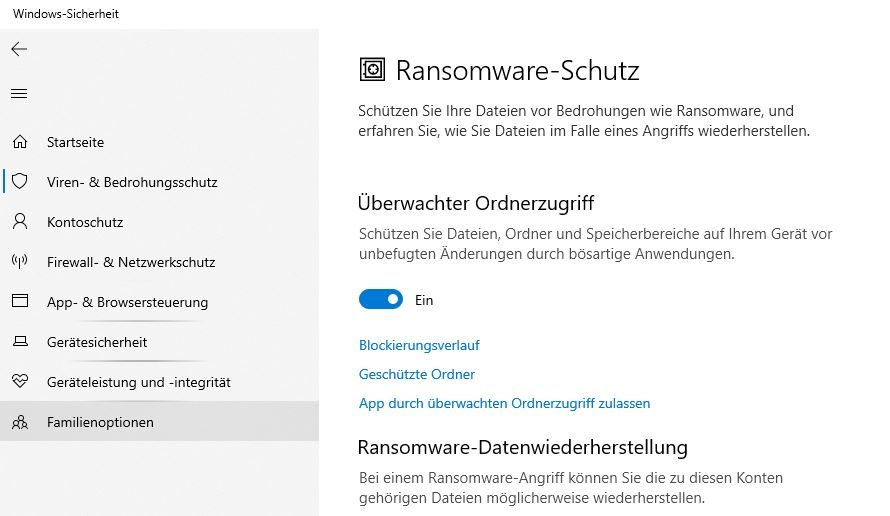Open the Geschützte Ordner link
The image size is (890, 516).
point(417,374)
